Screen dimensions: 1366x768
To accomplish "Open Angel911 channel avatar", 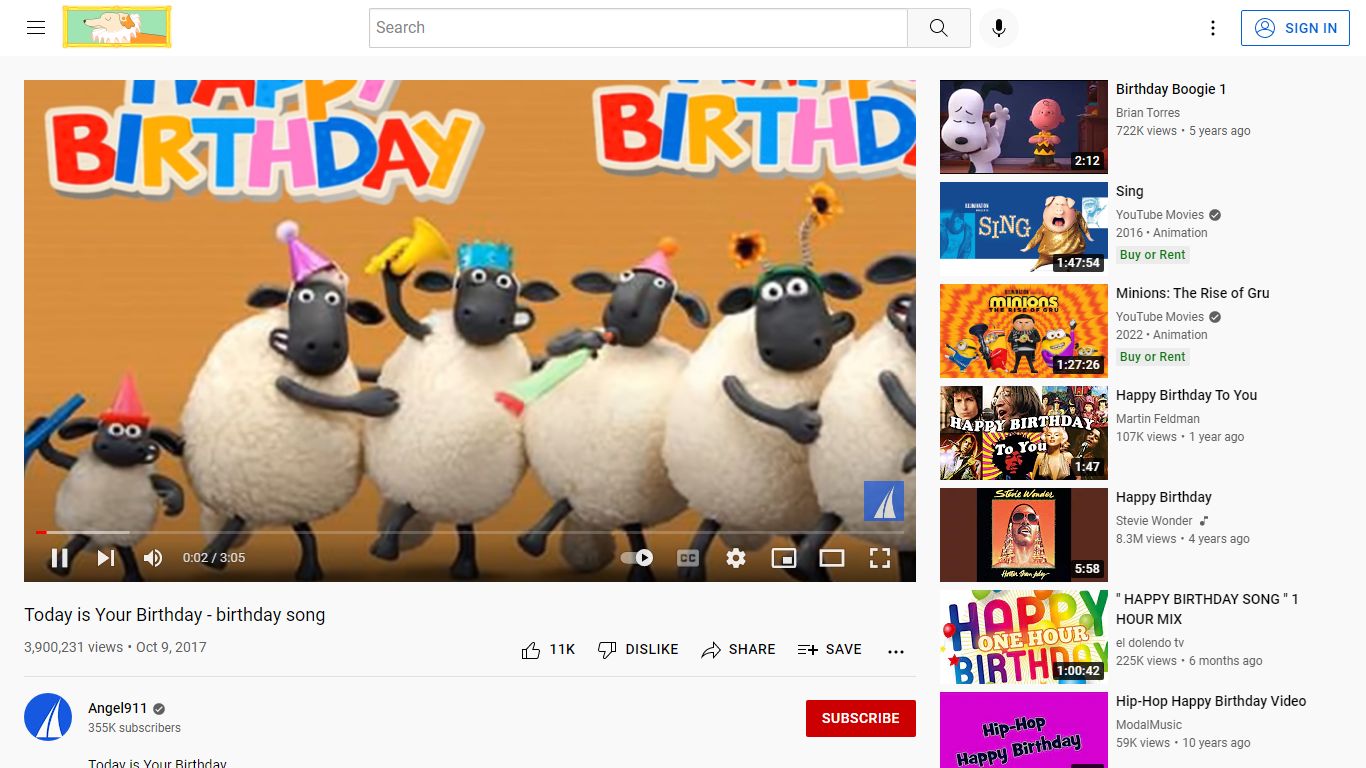I will 48,717.
